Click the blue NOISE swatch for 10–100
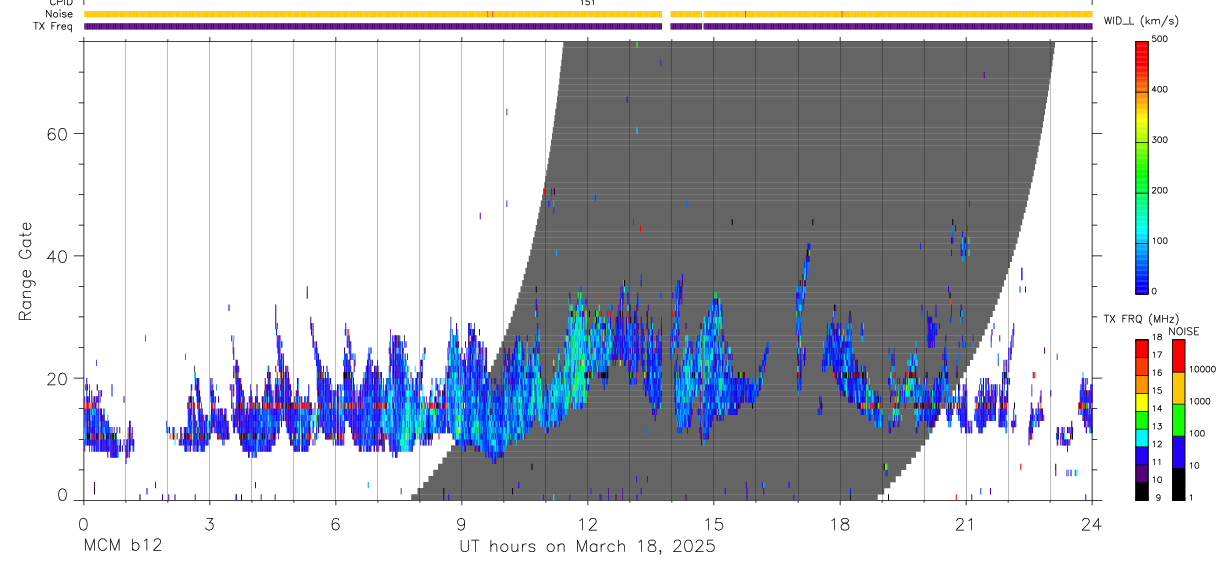Viewport: 1228px width, 567px height. coord(1178,451)
